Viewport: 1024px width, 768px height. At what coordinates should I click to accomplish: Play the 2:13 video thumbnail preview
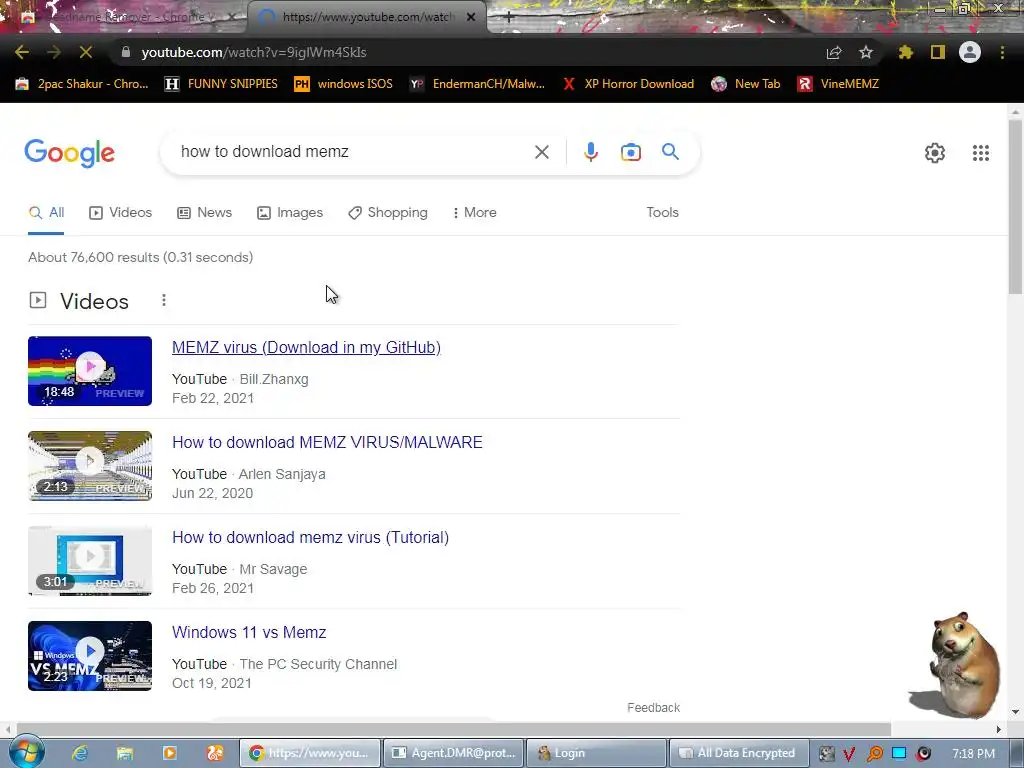coord(90,466)
